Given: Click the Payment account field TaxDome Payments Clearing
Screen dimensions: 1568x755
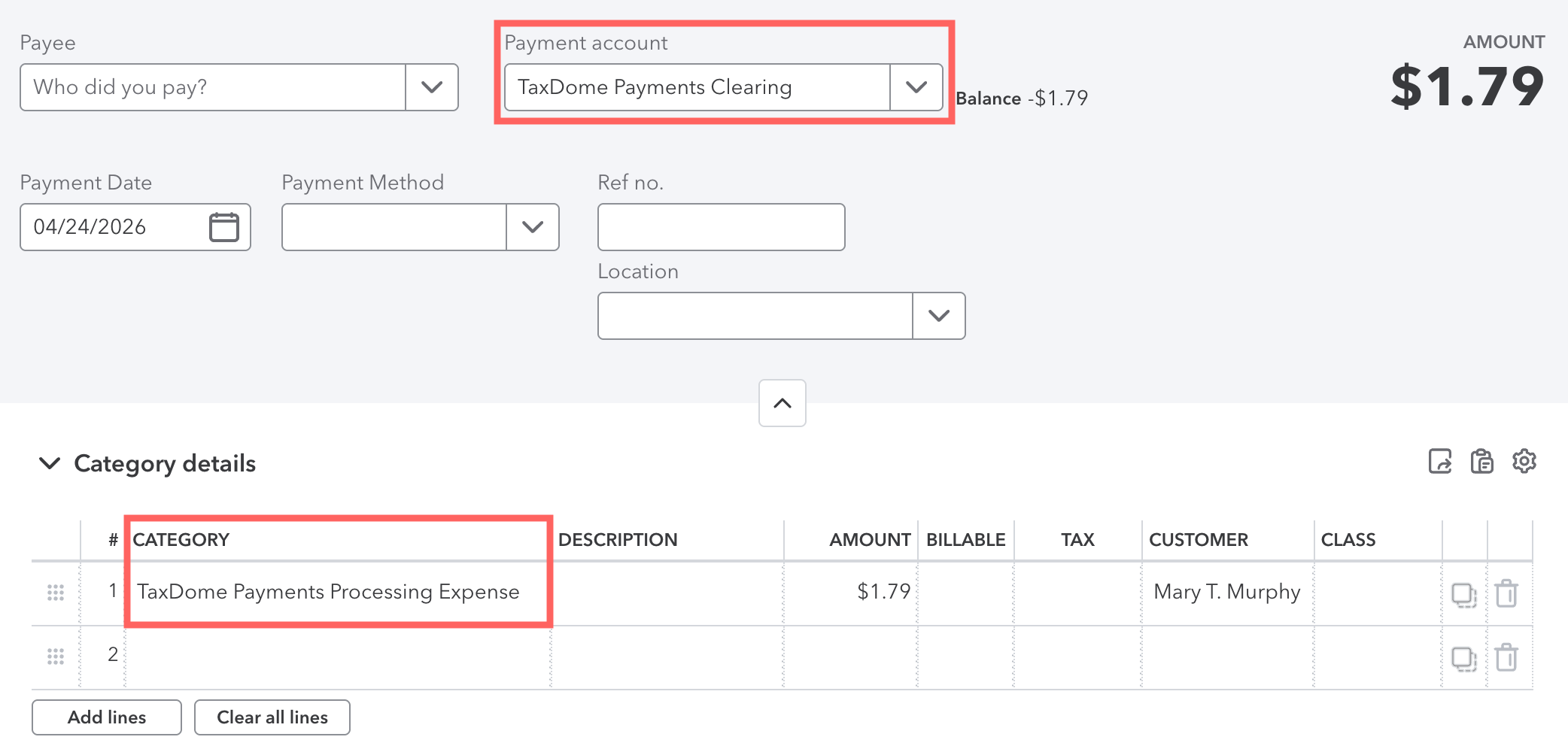Looking at the screenshot, I should point(697,87).
